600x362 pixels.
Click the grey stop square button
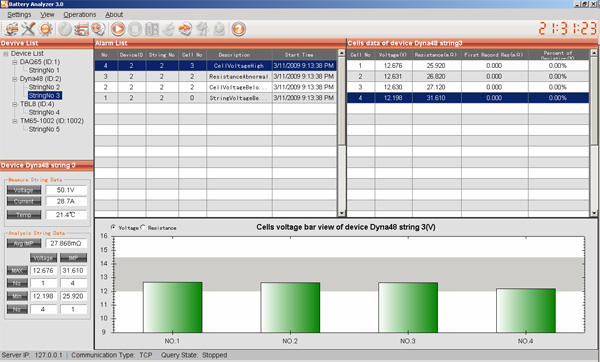pyautogui.click(x=135, y=29)
